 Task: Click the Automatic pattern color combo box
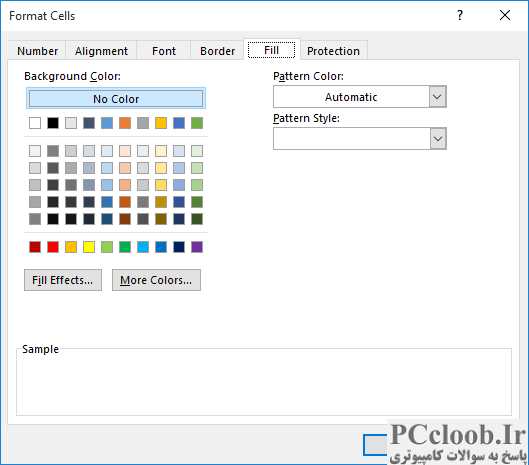coord(360,97)
